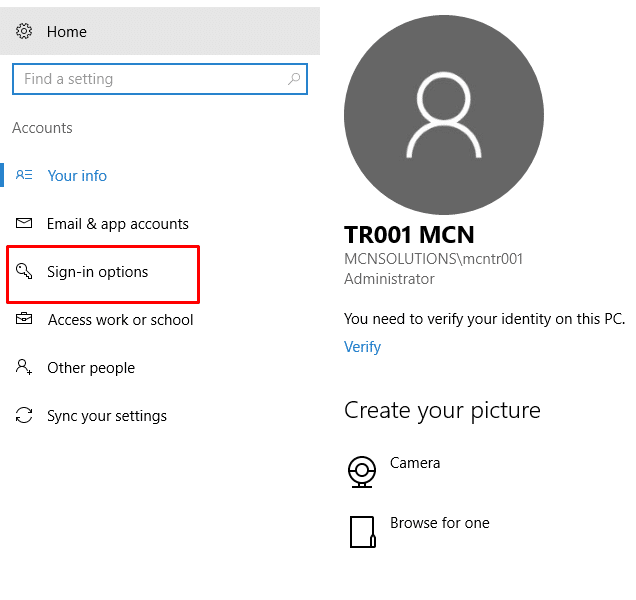Click the Home gear icon
Screen dimensions: 636x600
coord(24,32)
